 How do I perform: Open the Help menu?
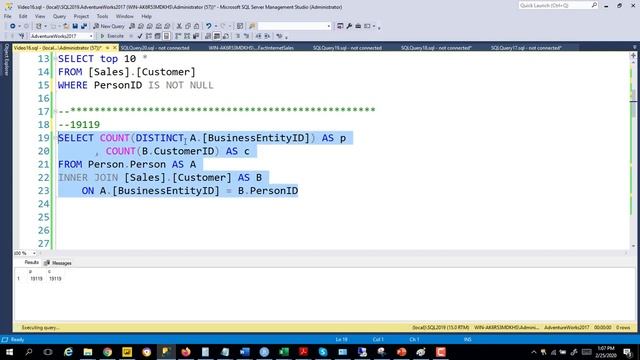pos(147,16)
